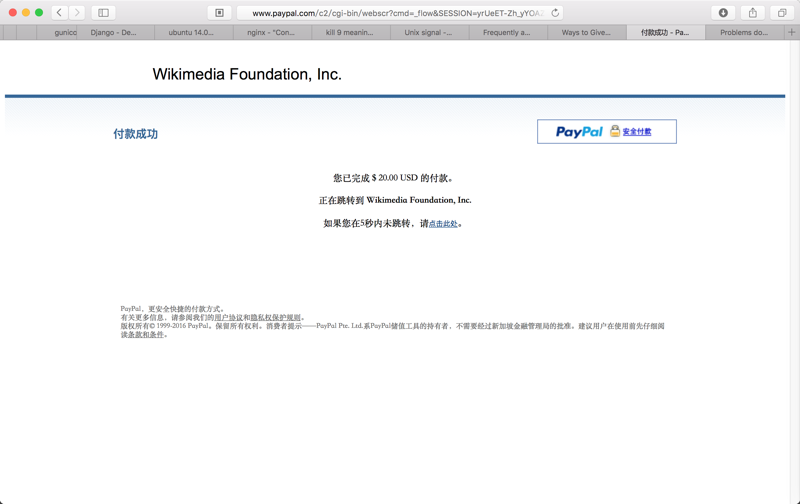Click the www.paypal.com address bar
This screenshot has width=800, height=504.
399,13
